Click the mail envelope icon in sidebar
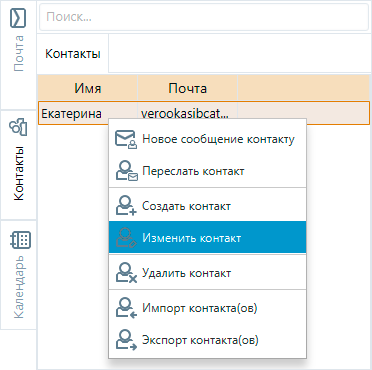Viewport: 372px width, 370px height. pos(18,18)
